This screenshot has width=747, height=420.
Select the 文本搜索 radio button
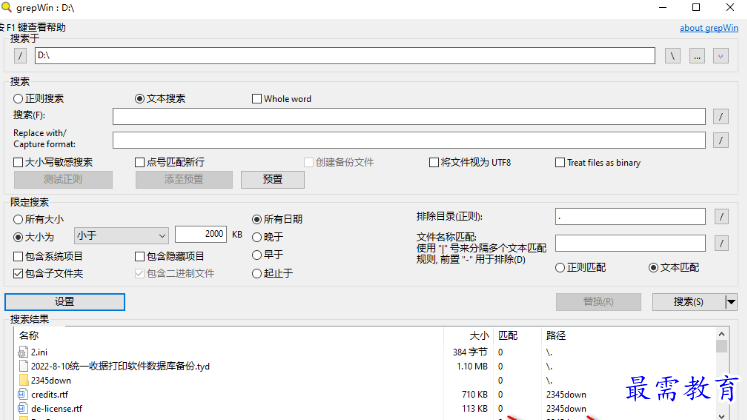[140, 99]
